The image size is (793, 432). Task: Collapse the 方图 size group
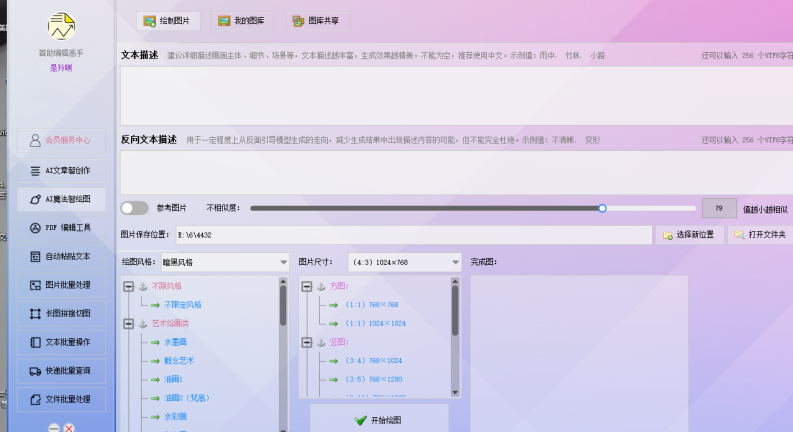(x=306, y=287)
